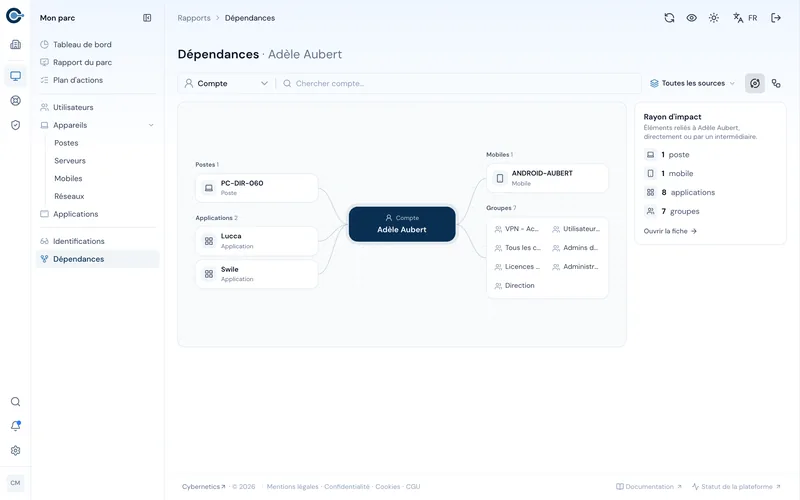Open the search magnifier in left rail
Screen dimensions: 800x500
tap(15, 402)
